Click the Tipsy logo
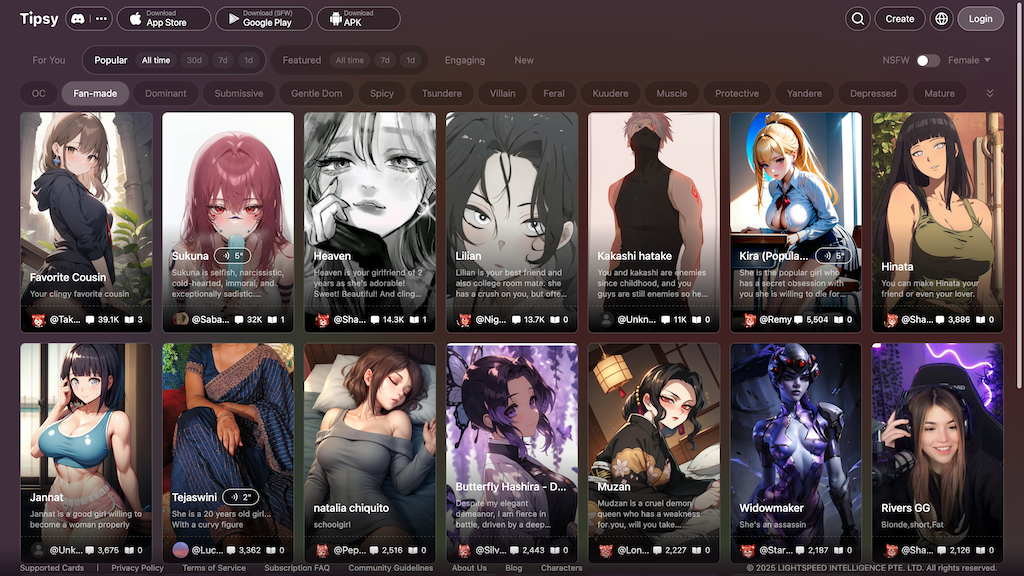The width and height of the screenshot is (1024, 576). tap(39, 18)
